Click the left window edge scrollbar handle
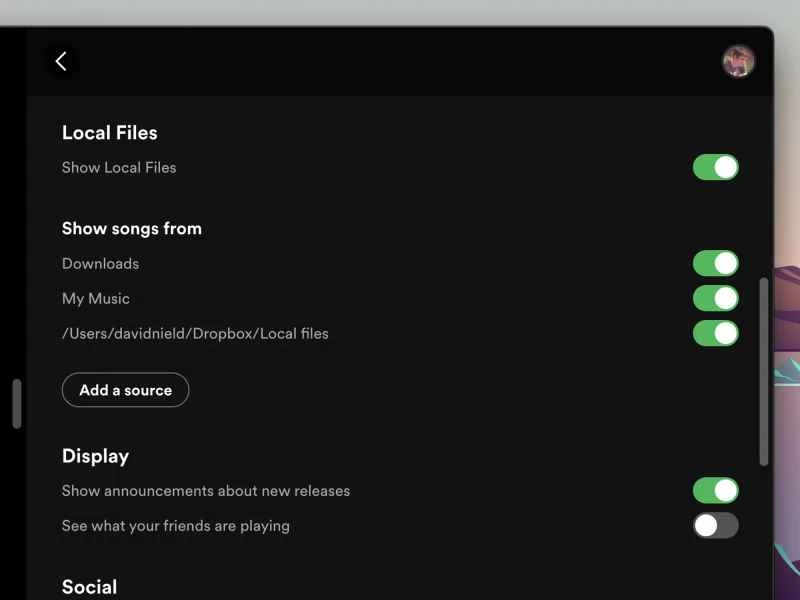The image size is (800, 600). click(15, 401)
